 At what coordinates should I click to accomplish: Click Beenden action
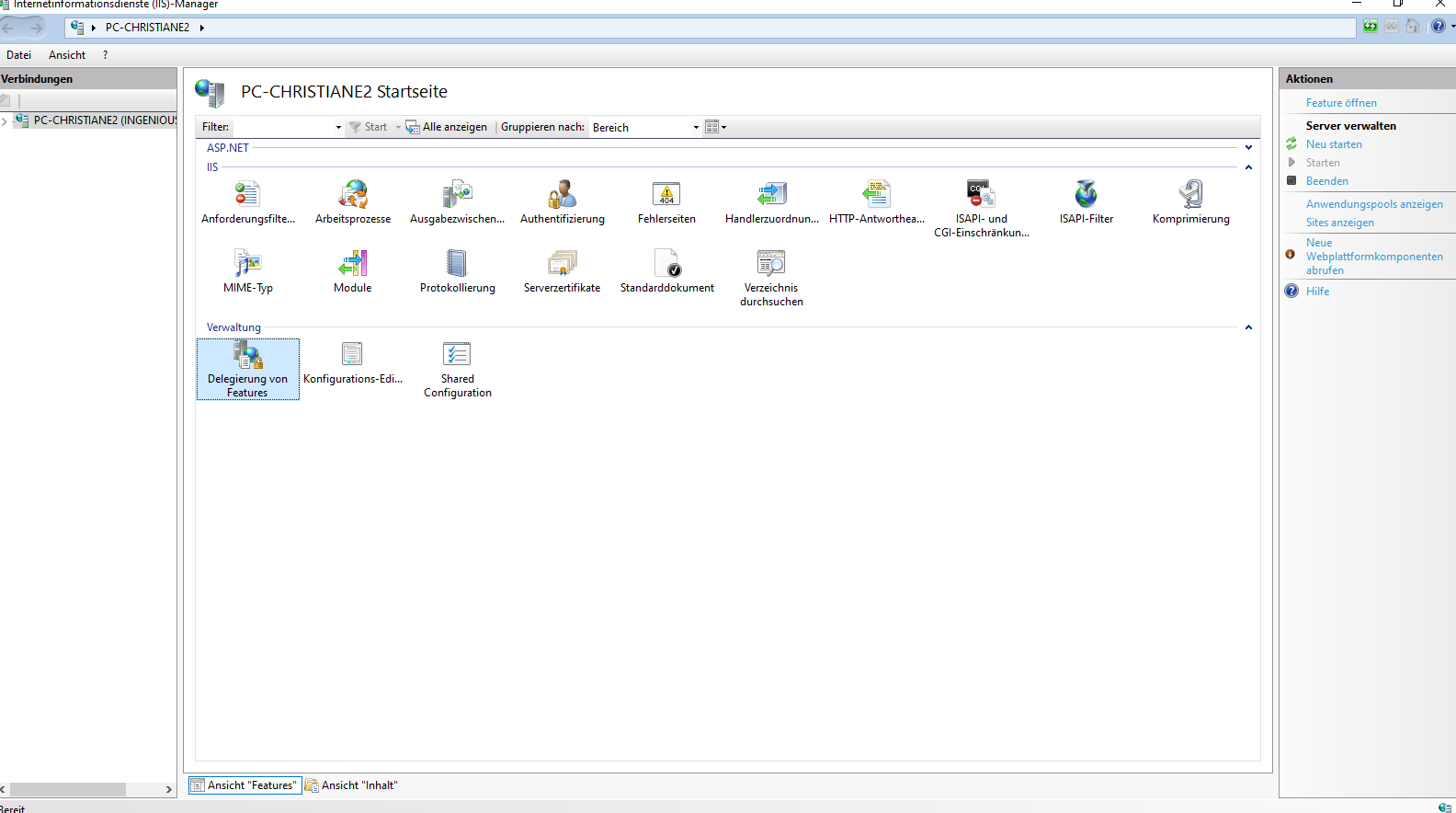coord(1327,181)
